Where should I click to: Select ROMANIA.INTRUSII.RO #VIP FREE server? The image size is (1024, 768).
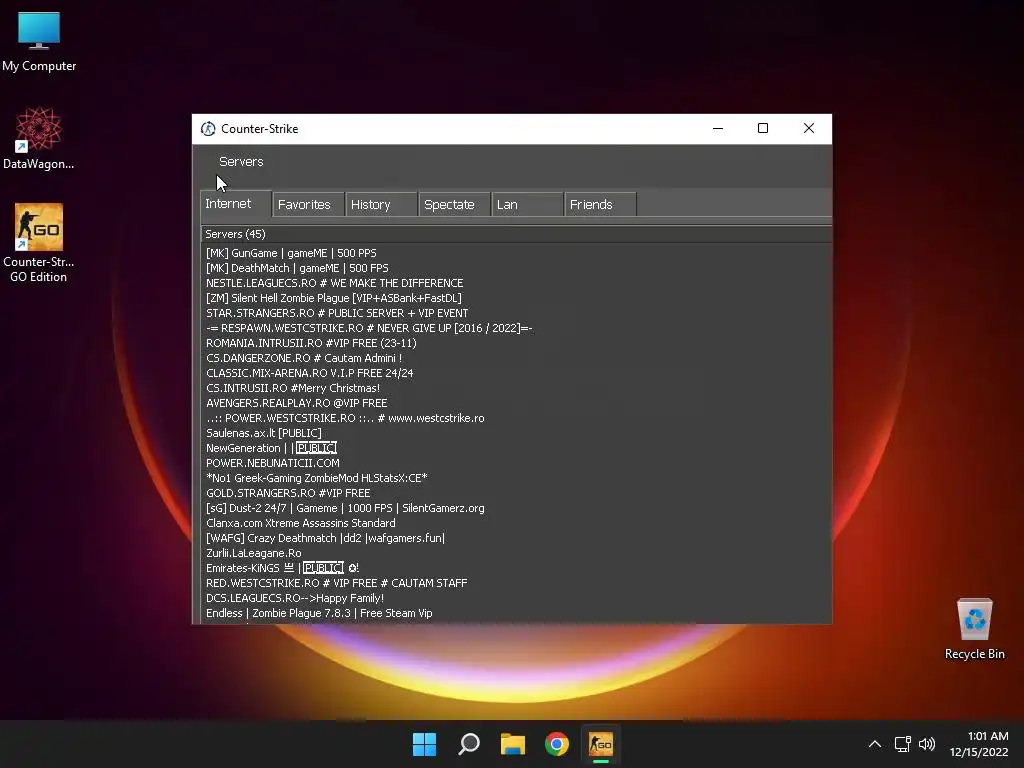(516, 344)
